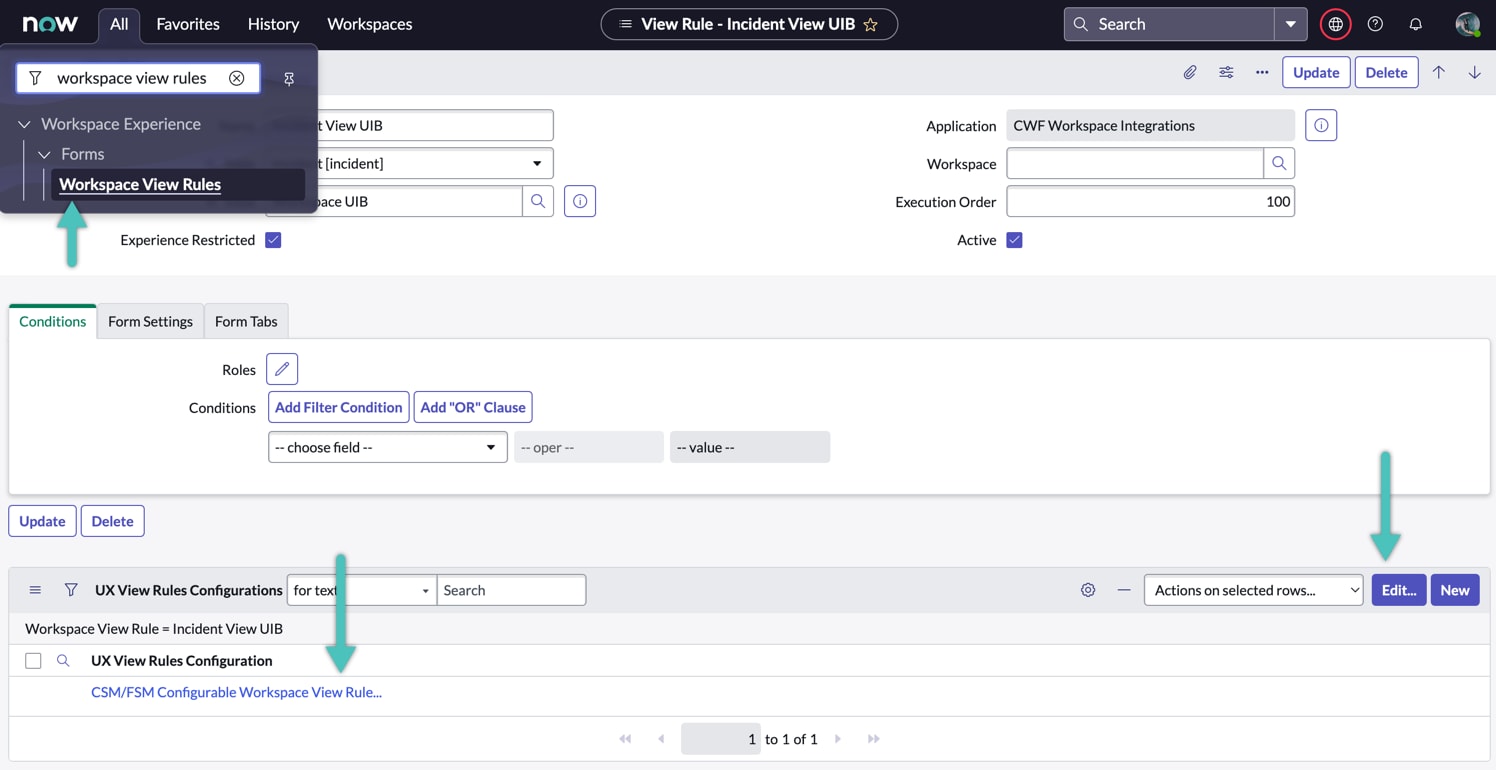
Task: Open the choose field dropdown
Action: click(387, 447)
